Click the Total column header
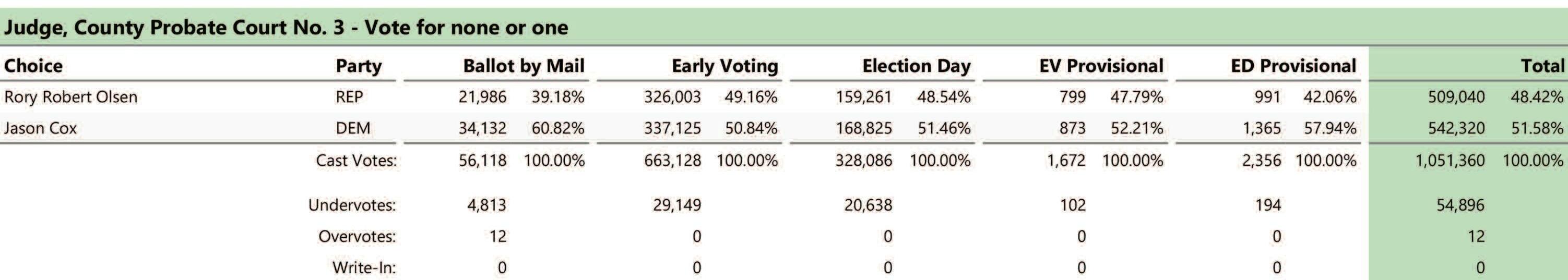 pyautogui.click(x=1542, y=66)
